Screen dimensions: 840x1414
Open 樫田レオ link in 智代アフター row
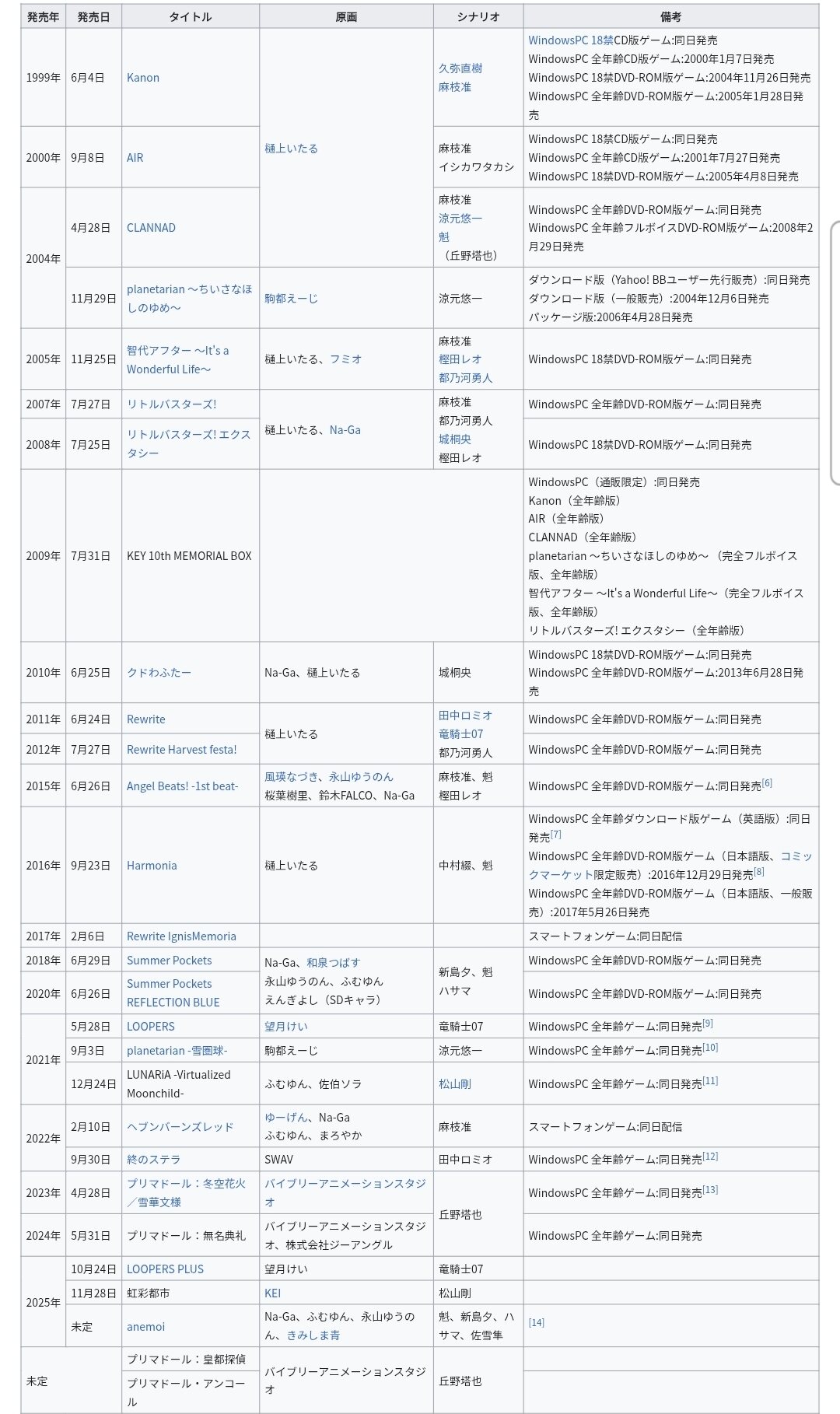460,359
